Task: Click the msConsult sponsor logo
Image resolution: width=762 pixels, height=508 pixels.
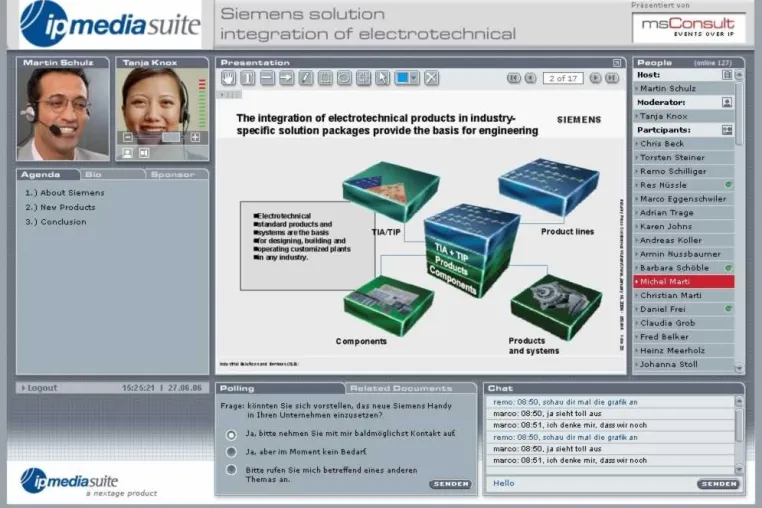Action: tap(689, 28)
